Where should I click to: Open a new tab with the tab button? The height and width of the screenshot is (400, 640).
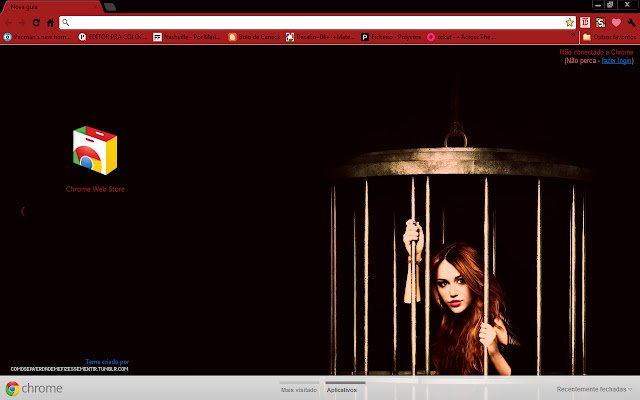110,7
